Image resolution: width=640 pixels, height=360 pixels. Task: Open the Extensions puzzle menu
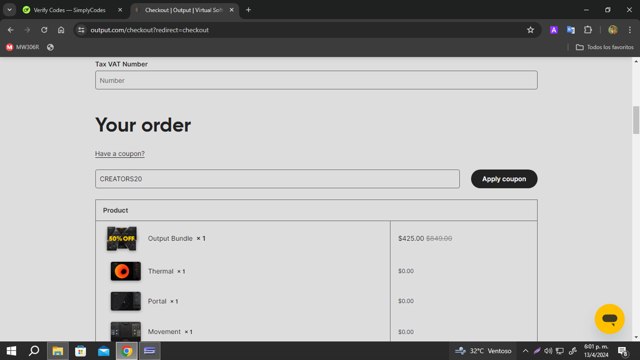(588, 30)
